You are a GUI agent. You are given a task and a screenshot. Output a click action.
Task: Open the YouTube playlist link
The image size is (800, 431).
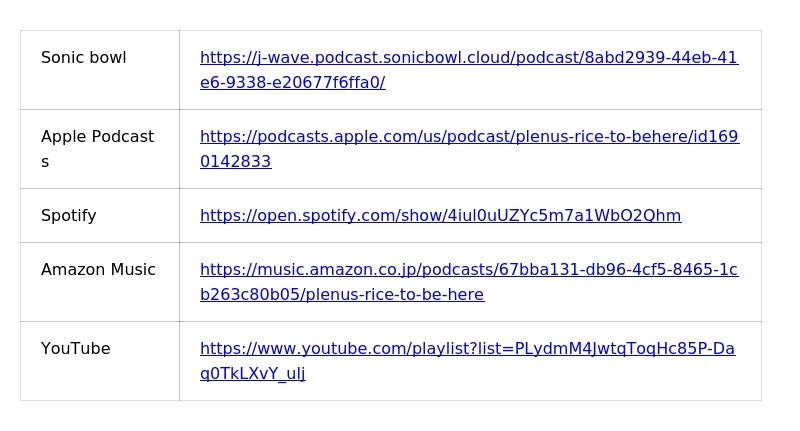coord(467,349)
